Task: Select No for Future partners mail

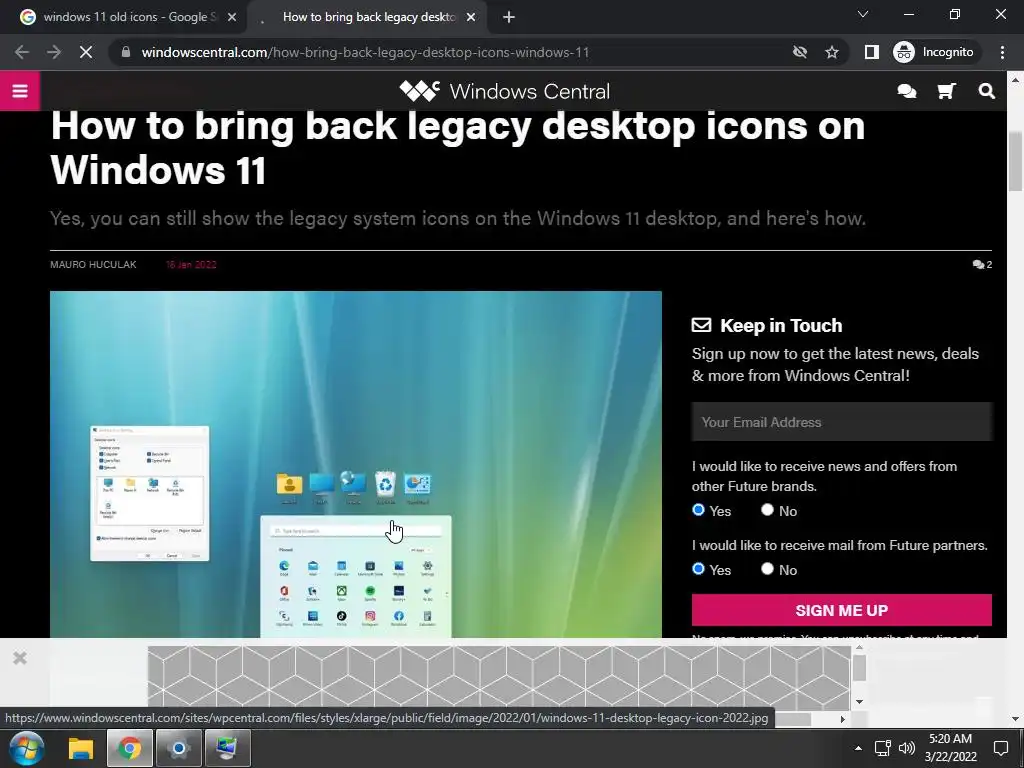Action: [767, 569]
